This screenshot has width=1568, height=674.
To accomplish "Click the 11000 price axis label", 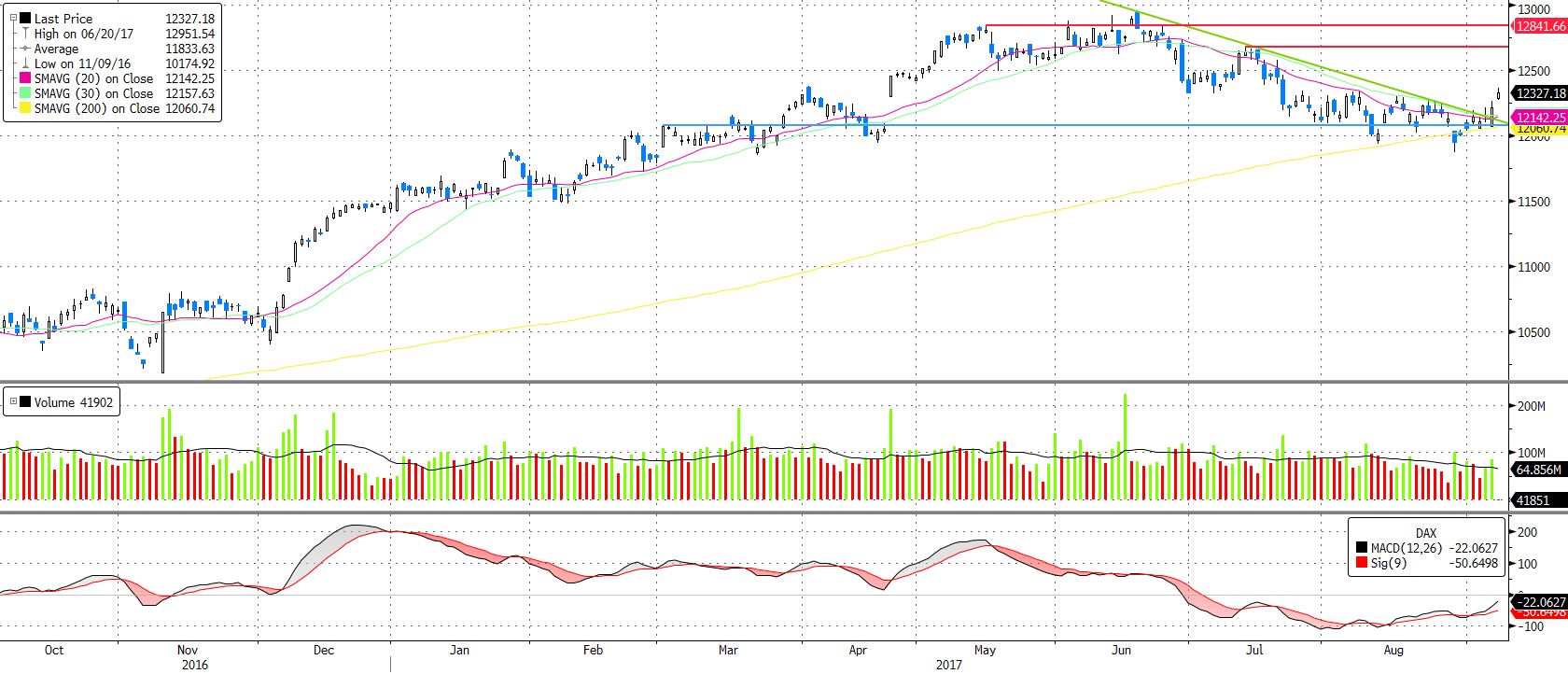I will [x=1534, y=267].
